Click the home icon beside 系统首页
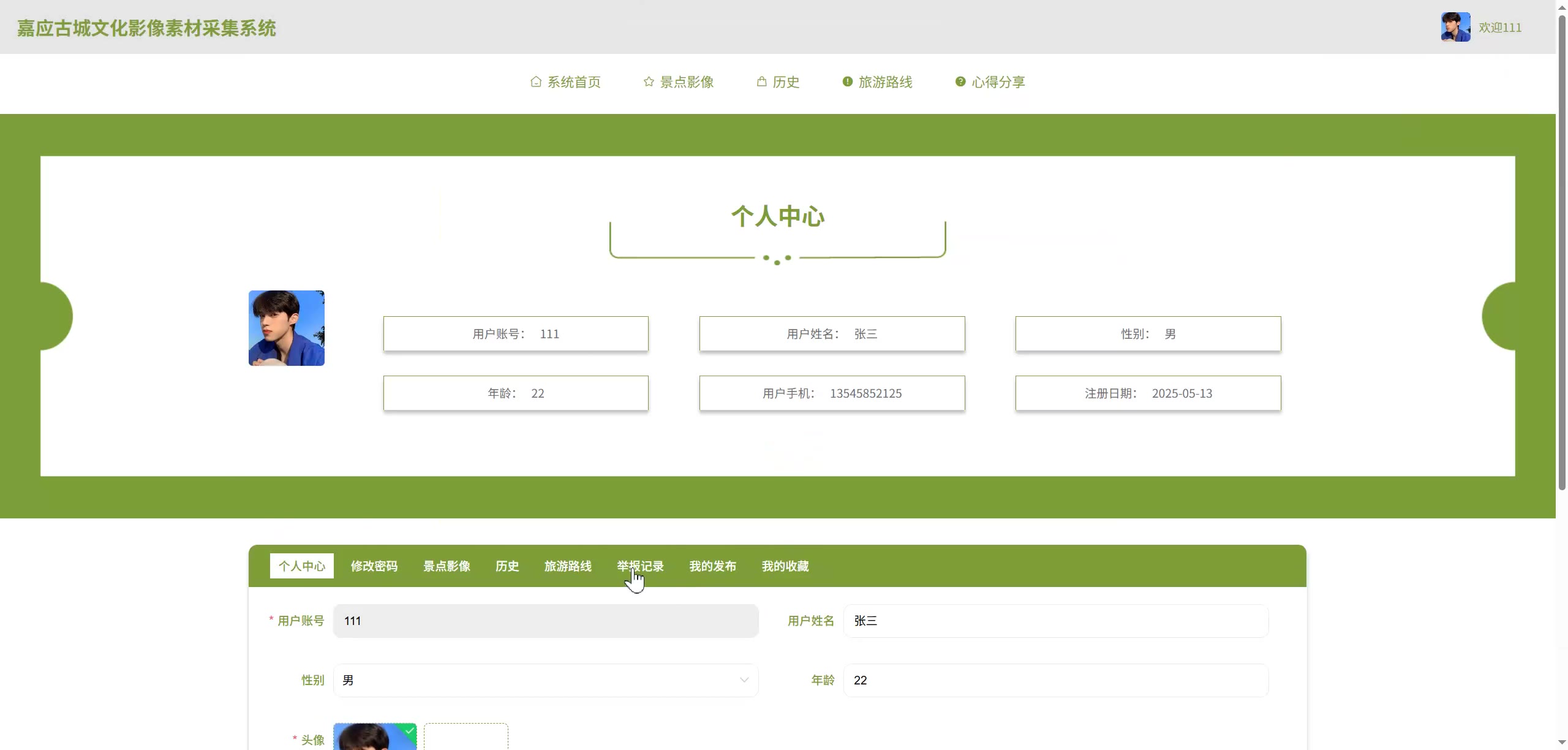 point(535,81)
